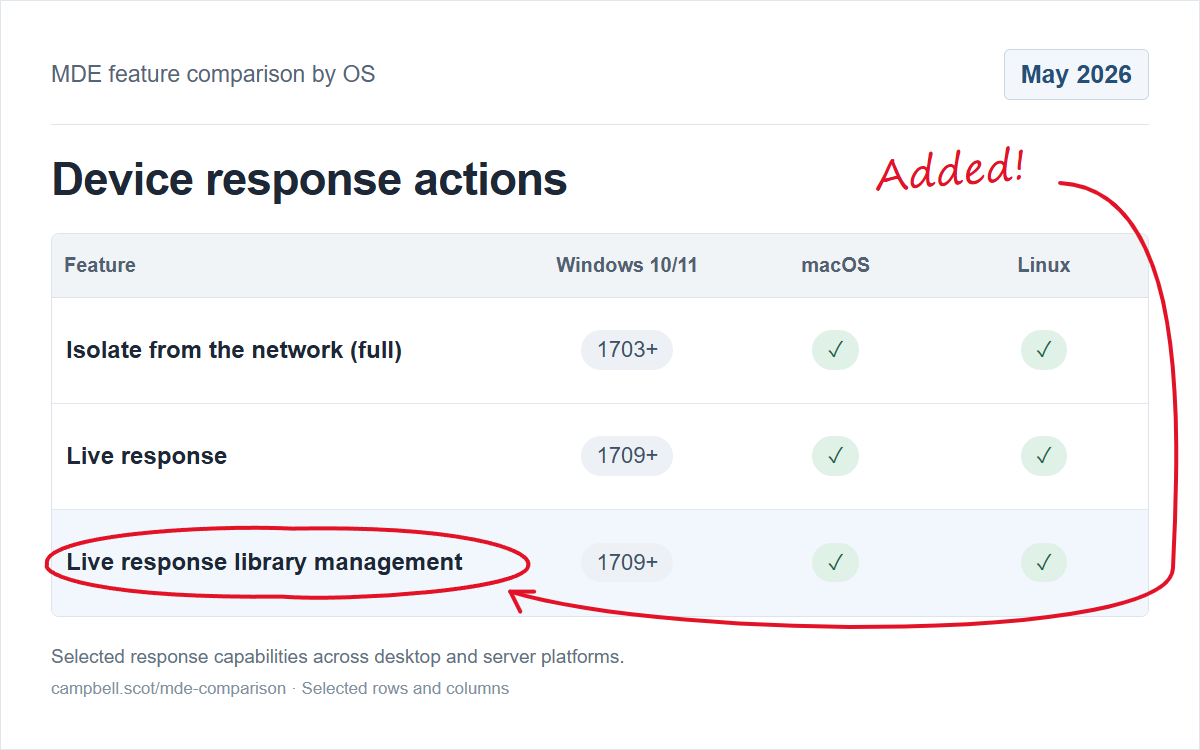Select the Feature column header
This screenshot has height=750, width=1200.
(100, 265)
